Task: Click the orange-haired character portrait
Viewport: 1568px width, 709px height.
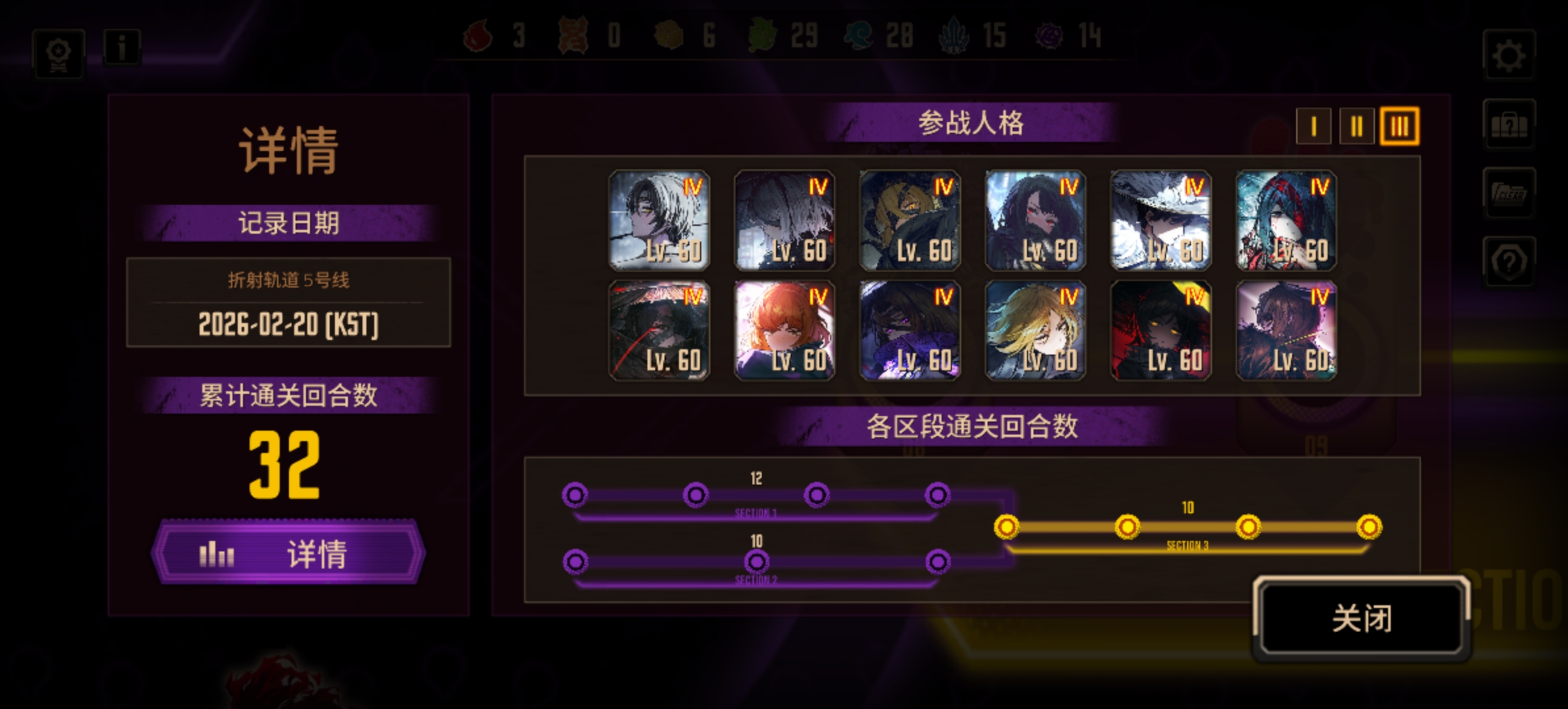Action: tap(785, 330)
